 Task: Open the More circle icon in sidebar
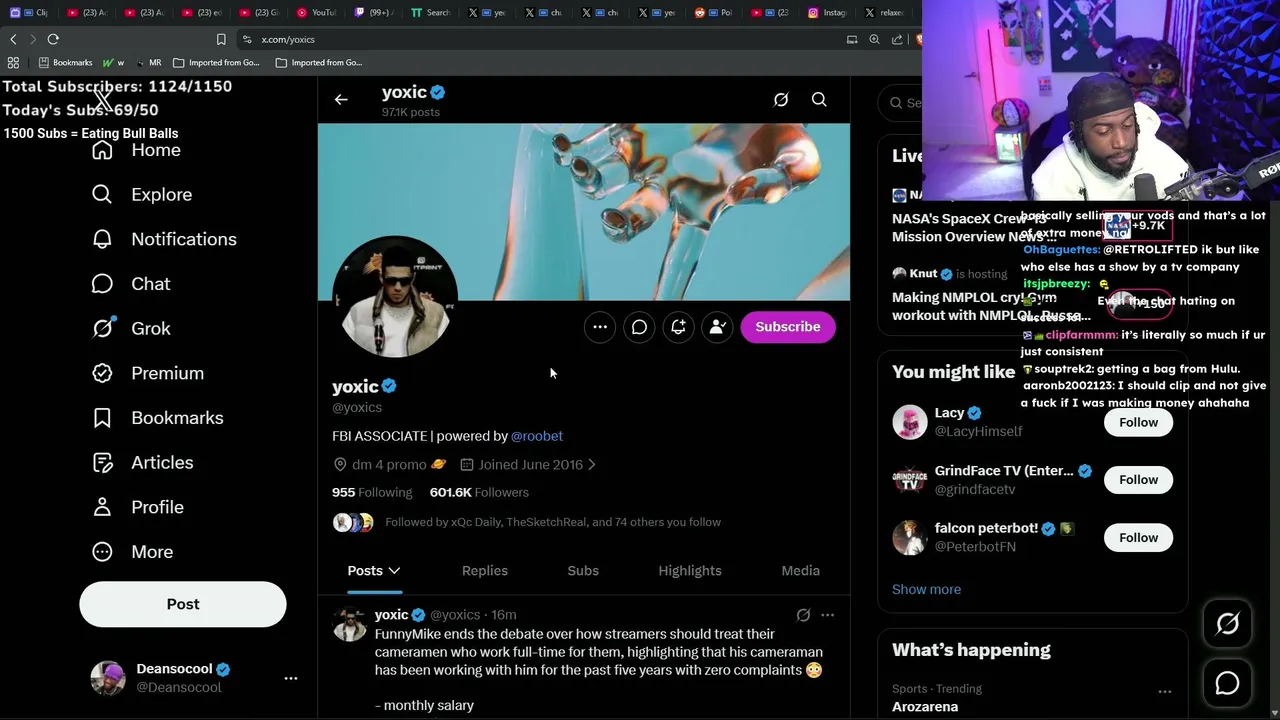102,552
